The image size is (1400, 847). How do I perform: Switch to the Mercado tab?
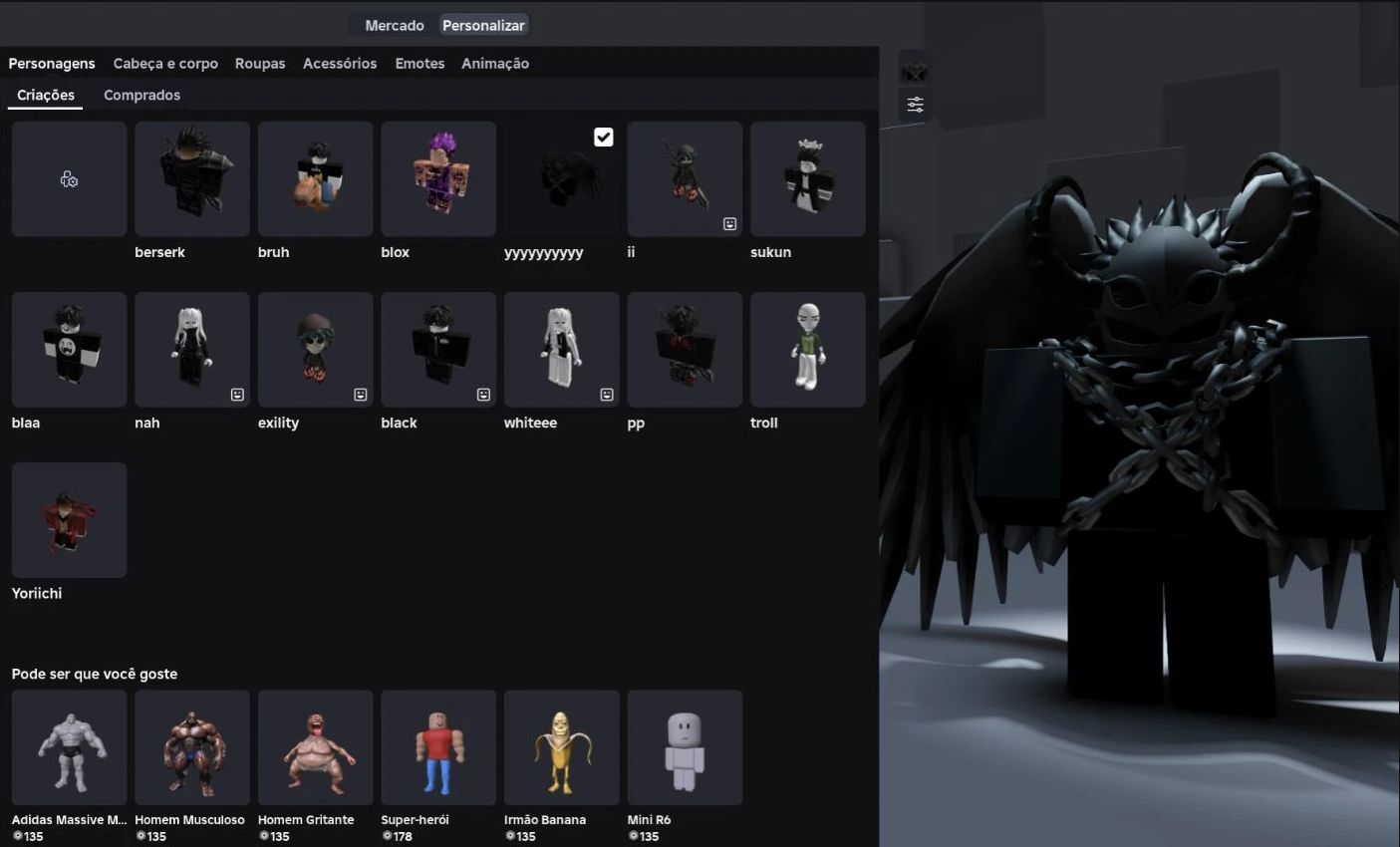click(395, 25)
